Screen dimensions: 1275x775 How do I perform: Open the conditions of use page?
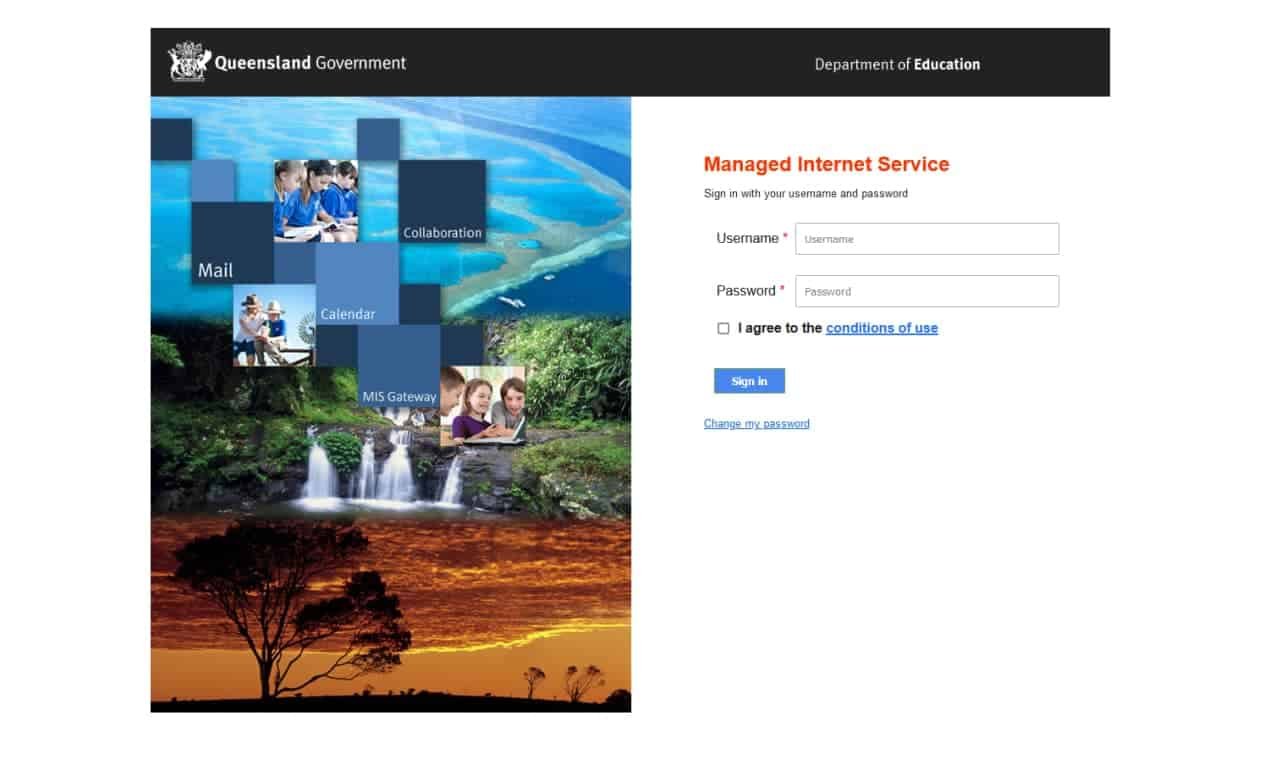point(881,328)
